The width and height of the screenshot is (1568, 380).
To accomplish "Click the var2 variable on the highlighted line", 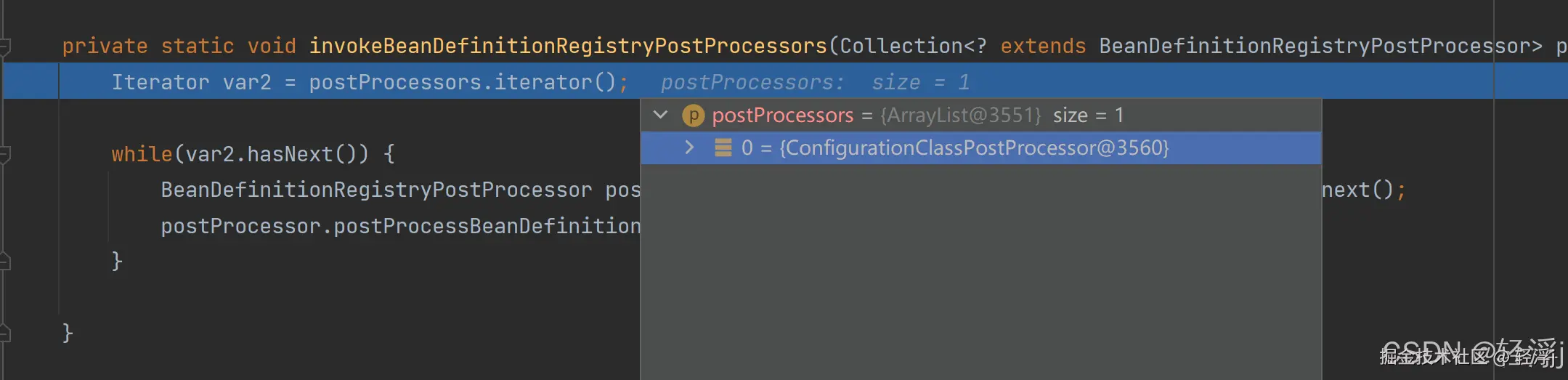I will (x=247, y=83).
